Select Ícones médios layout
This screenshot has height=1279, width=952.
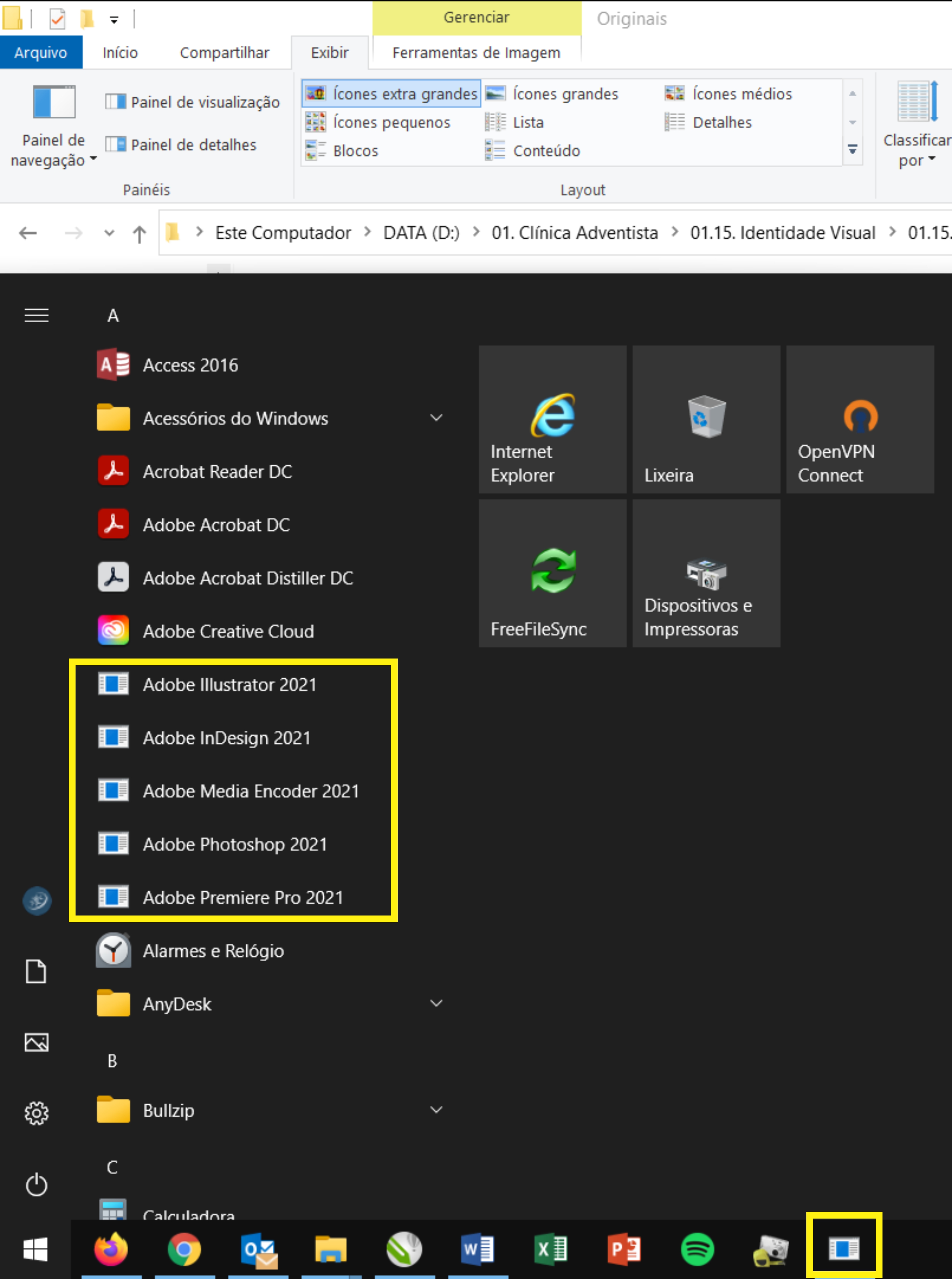(728, 93)
